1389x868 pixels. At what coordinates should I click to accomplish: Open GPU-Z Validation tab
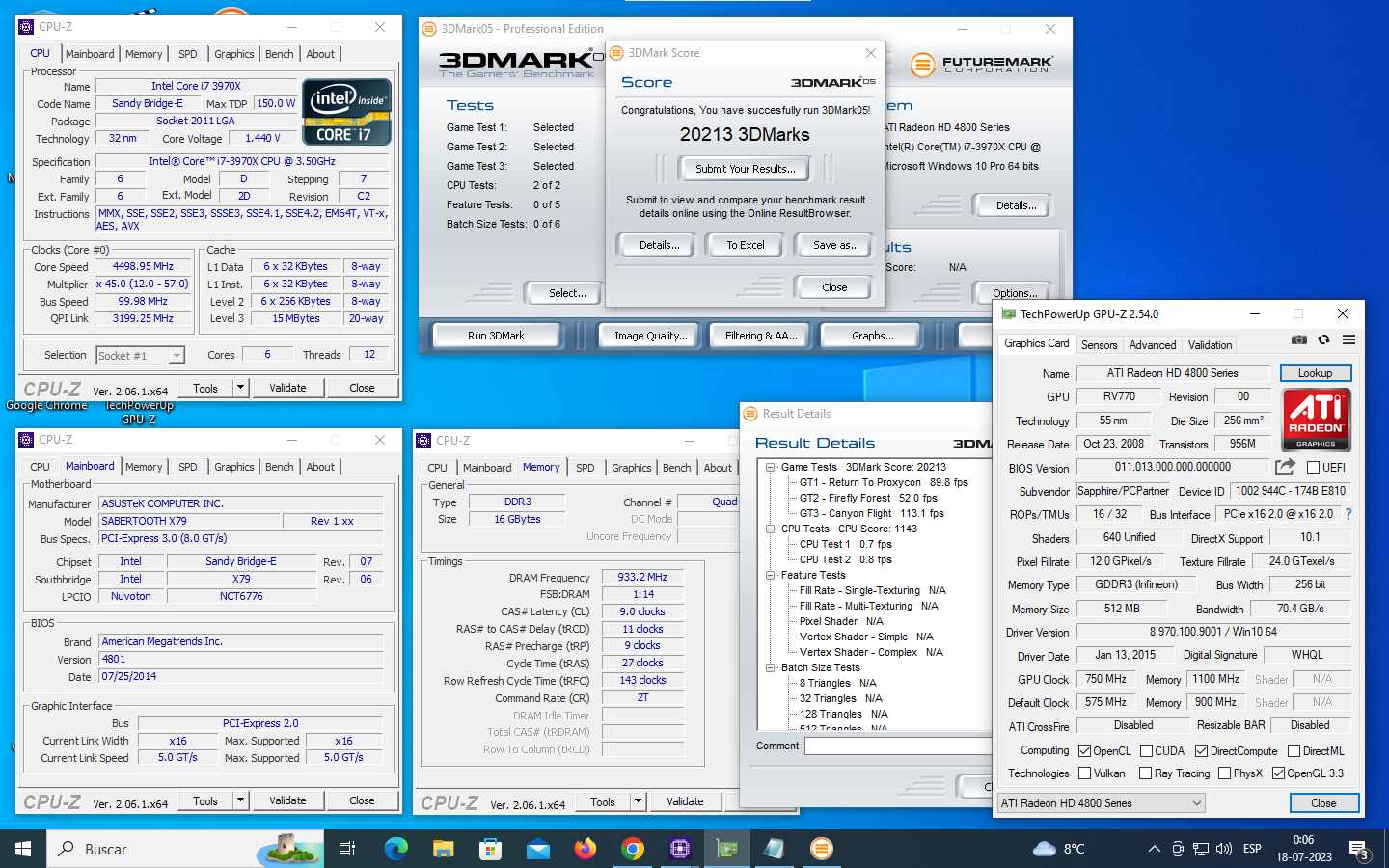pos(1210,345)
